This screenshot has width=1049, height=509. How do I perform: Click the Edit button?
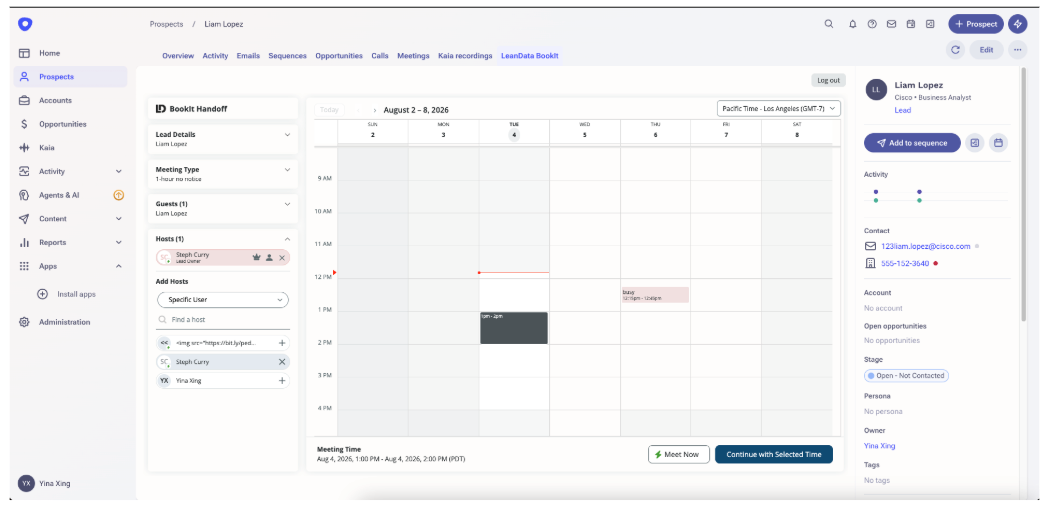point(987,49)
